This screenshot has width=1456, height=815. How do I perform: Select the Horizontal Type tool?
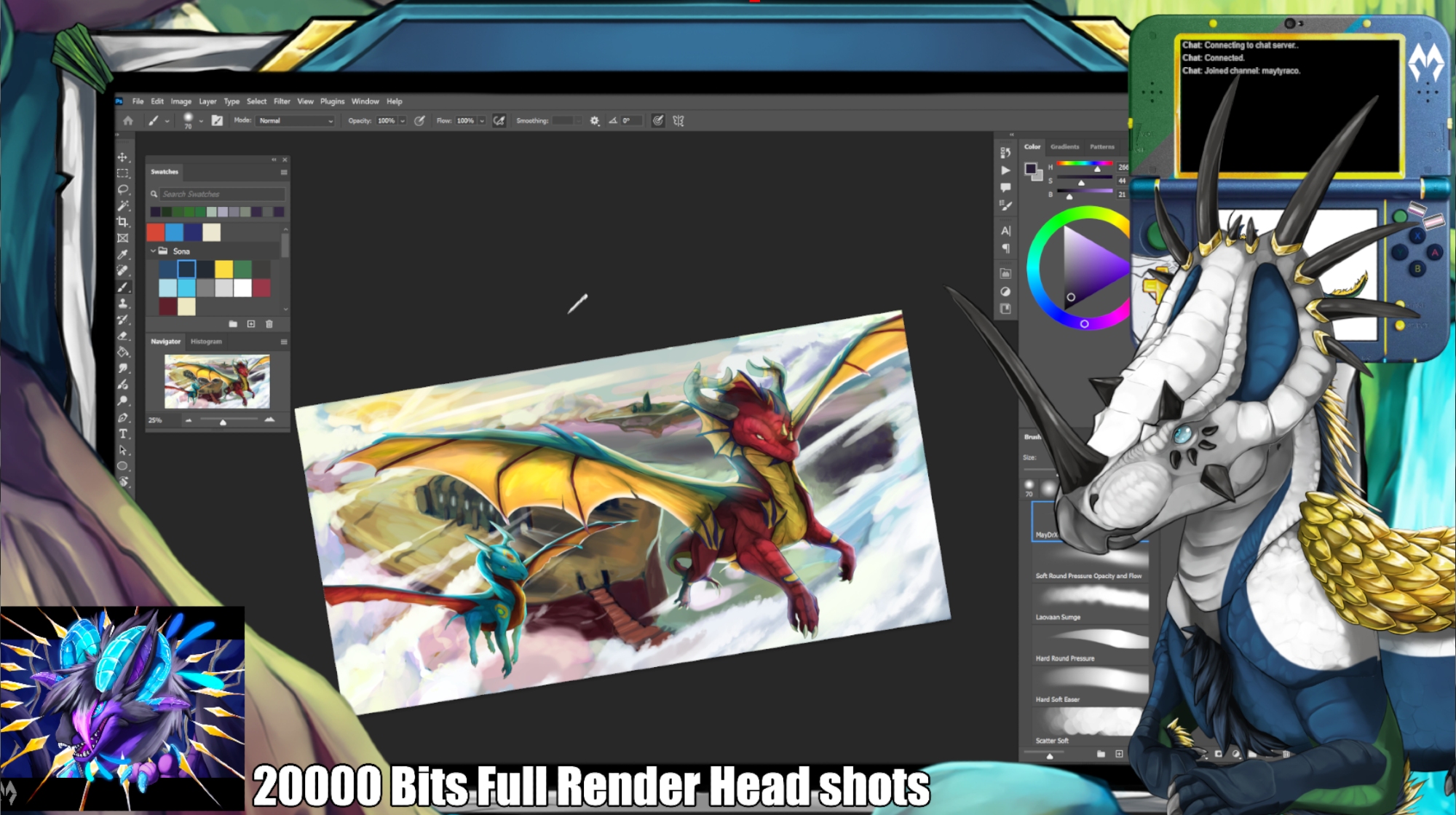122,434
